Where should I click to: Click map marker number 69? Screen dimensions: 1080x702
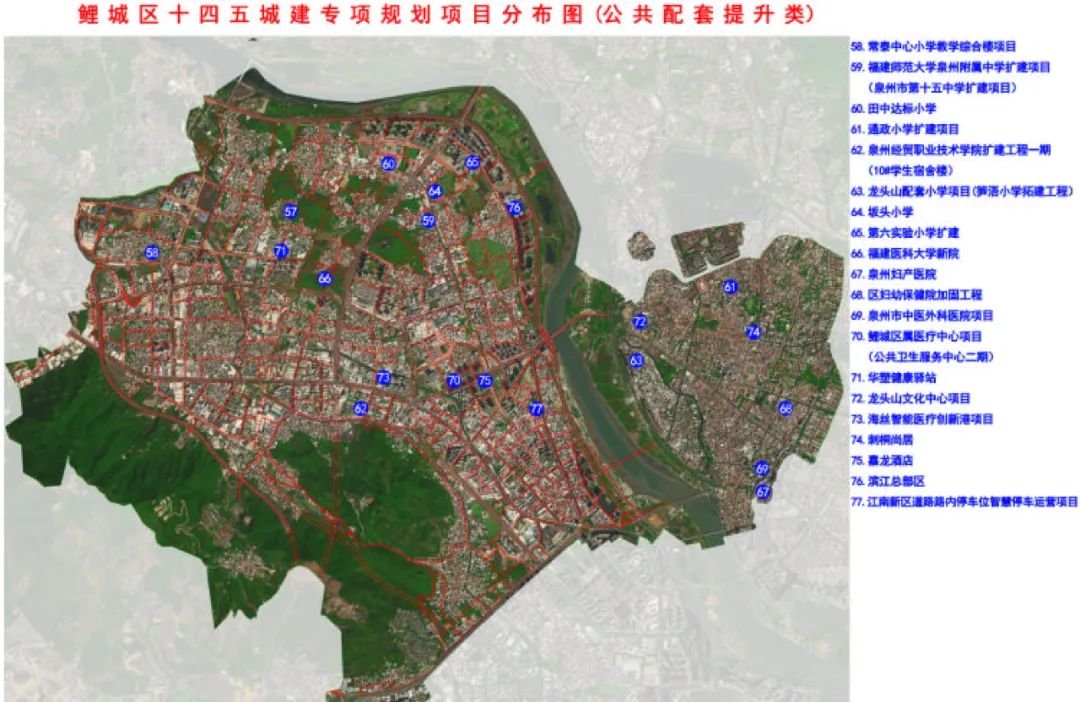coord(762,469)
